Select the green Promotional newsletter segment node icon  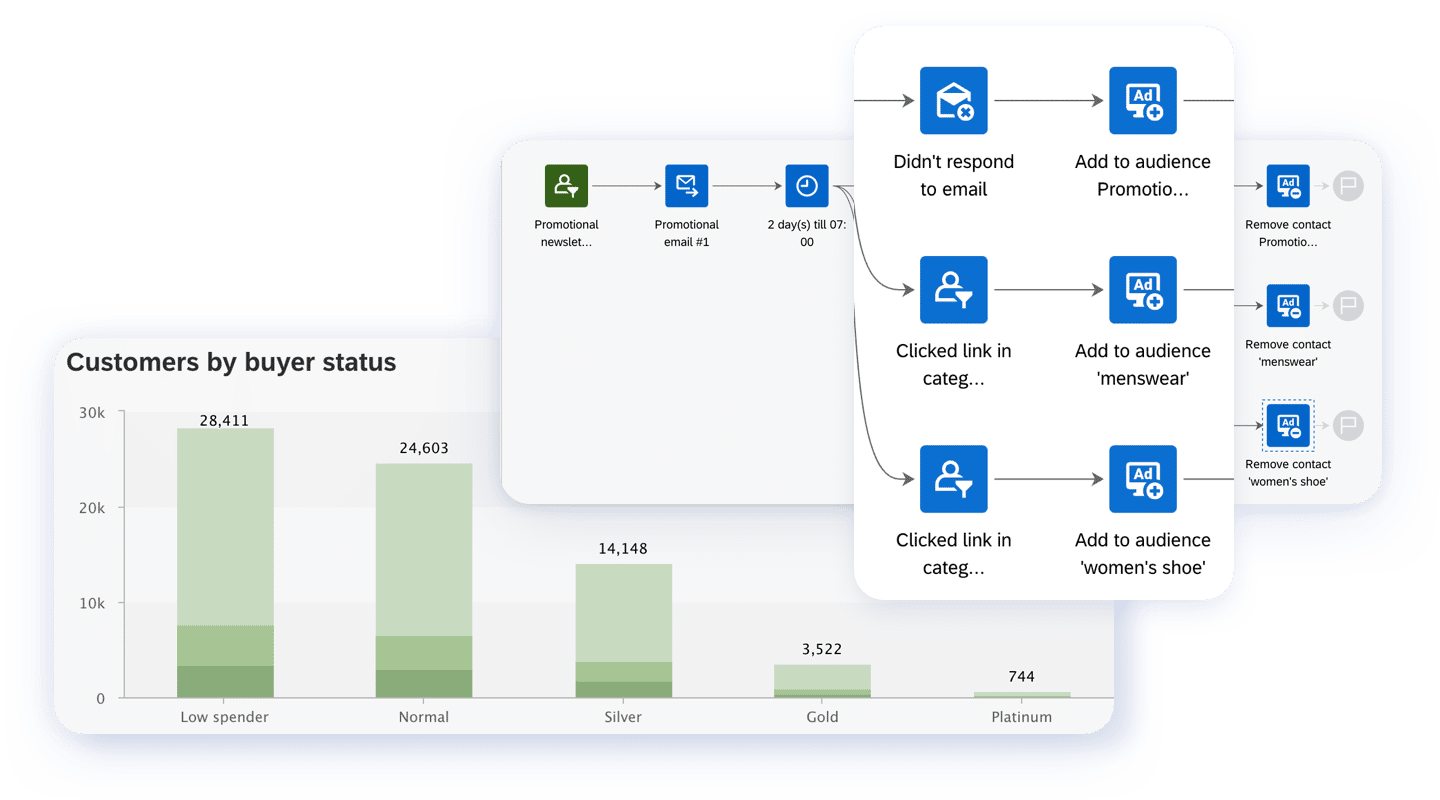[566, 186]
